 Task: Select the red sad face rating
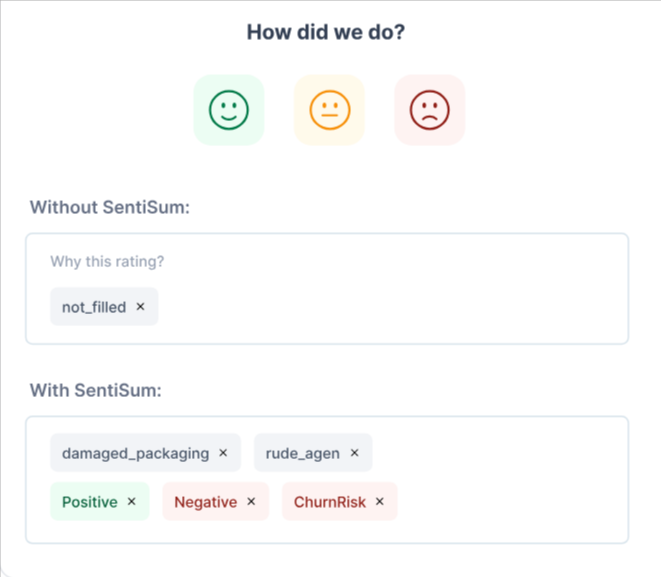[x=430, y=110]
